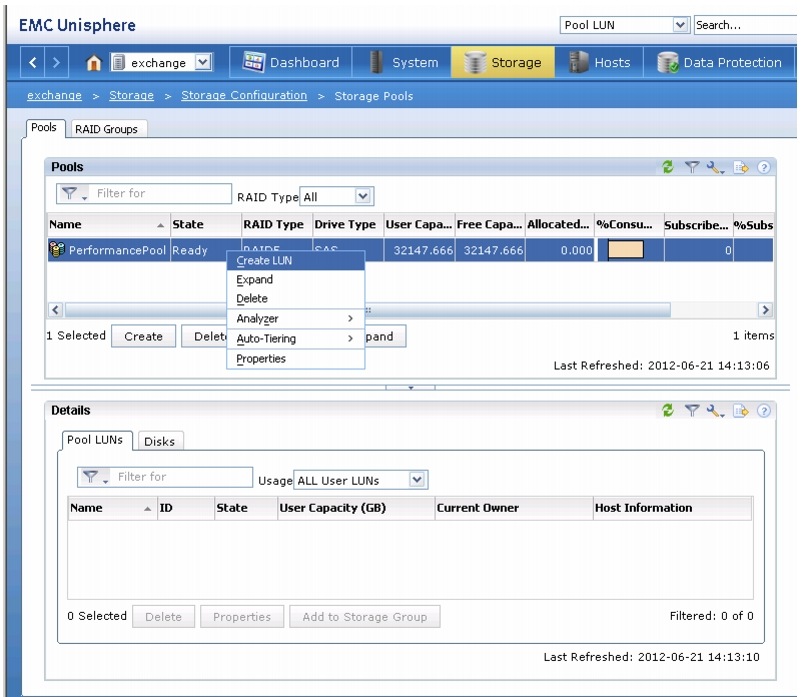Open the Auto-Tiering submenu

(x=295, y=339)
